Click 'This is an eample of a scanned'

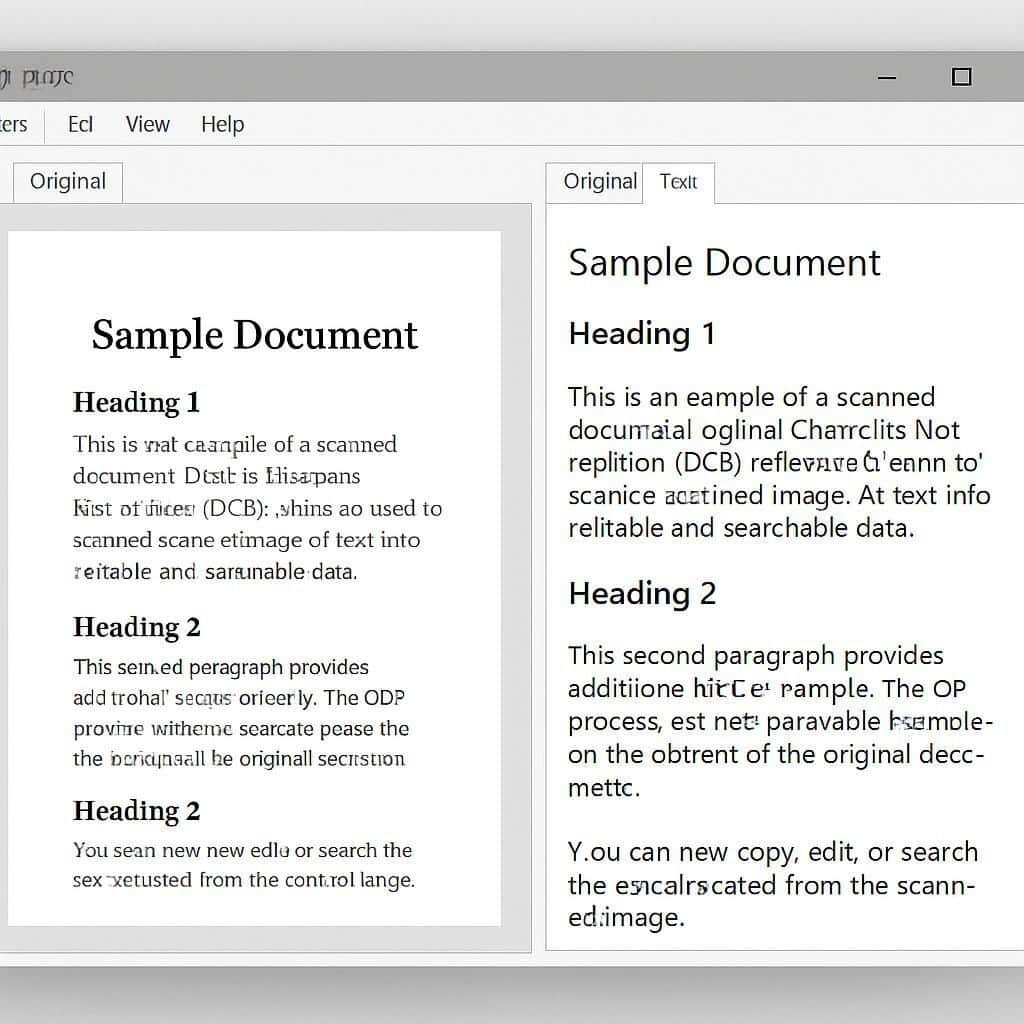tap(752, 398)
